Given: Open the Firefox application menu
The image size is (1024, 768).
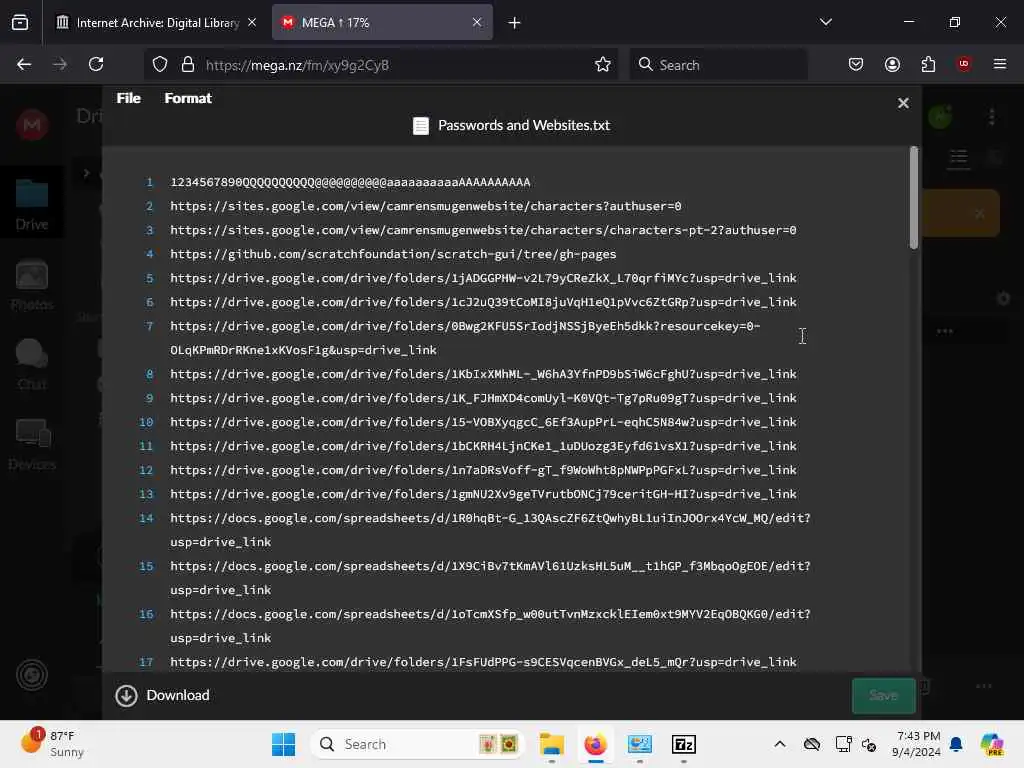Looking at the screenshot, I should point(999,64).
